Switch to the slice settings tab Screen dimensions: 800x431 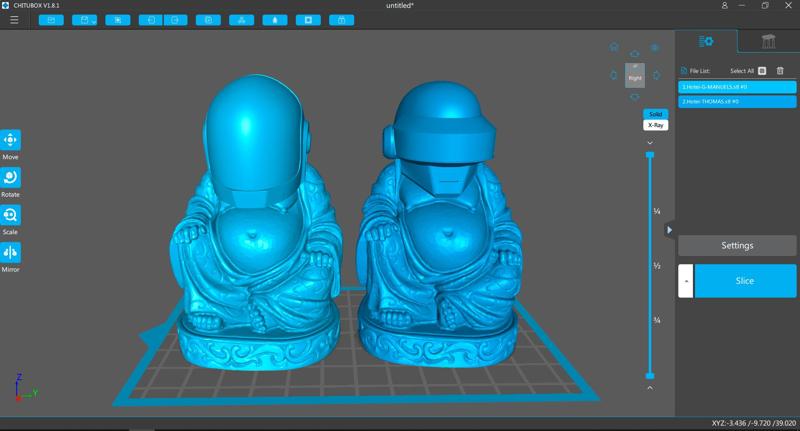pyautogui.click(x=706, y=41)
